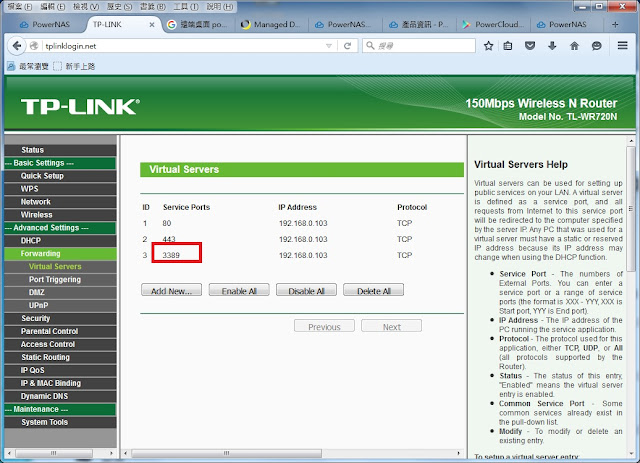Click the Disable All button
Screen dimensions: 640x463
pos(306,290)
